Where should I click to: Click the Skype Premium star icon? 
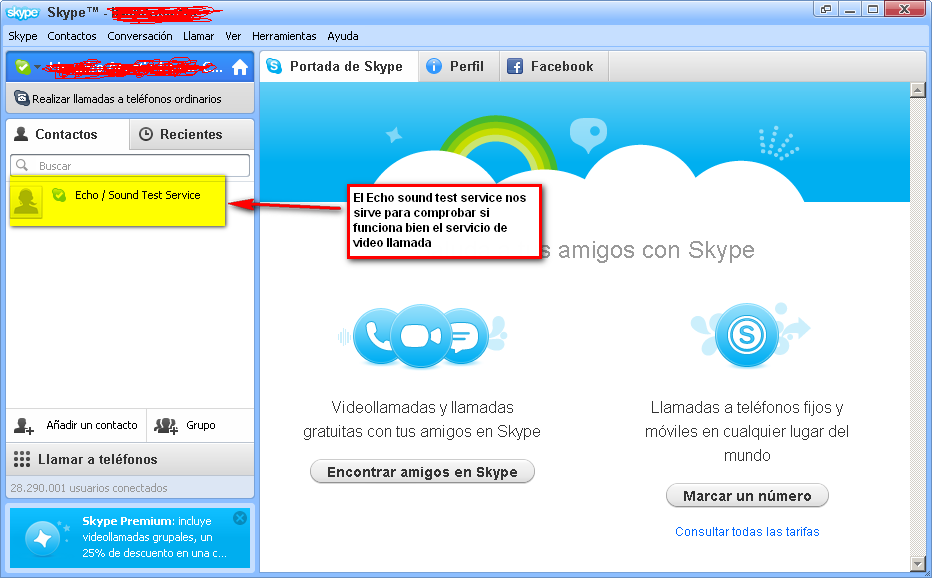click(x=43, y=539)
